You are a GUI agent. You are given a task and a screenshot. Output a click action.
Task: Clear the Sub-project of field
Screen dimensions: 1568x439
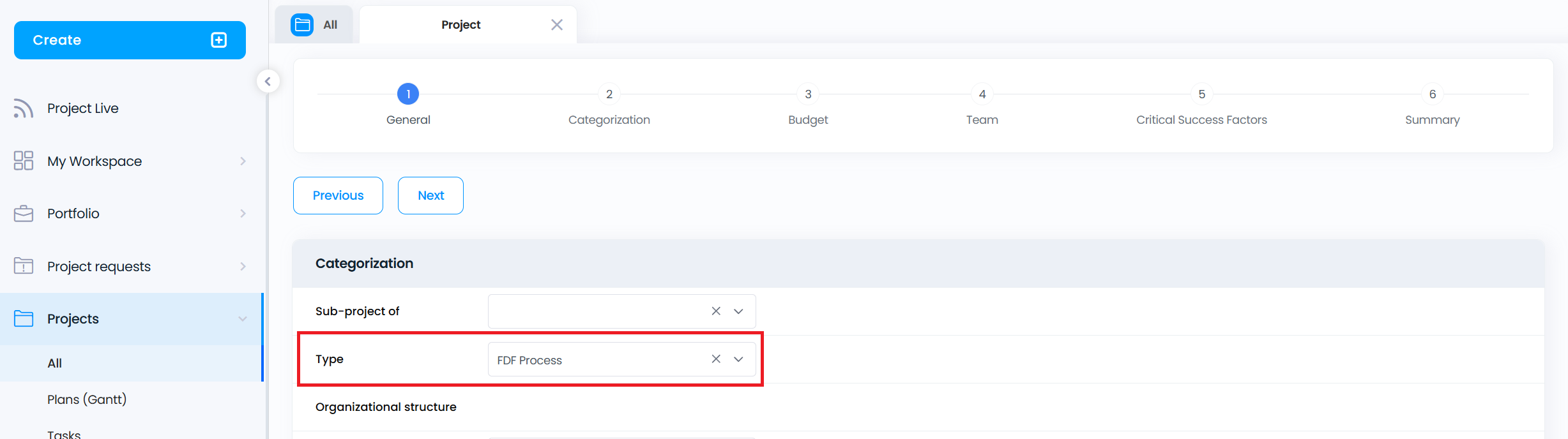[x=716, y=311]
